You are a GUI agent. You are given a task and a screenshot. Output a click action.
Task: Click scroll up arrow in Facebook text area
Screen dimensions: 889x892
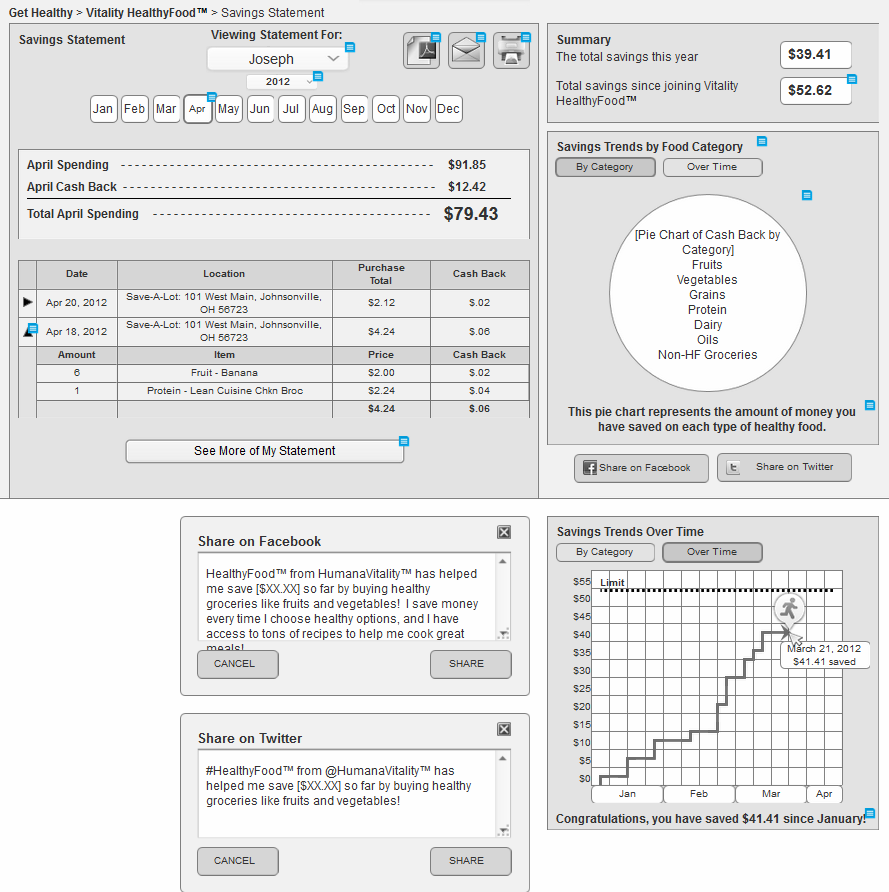click(x=503, y=561)
